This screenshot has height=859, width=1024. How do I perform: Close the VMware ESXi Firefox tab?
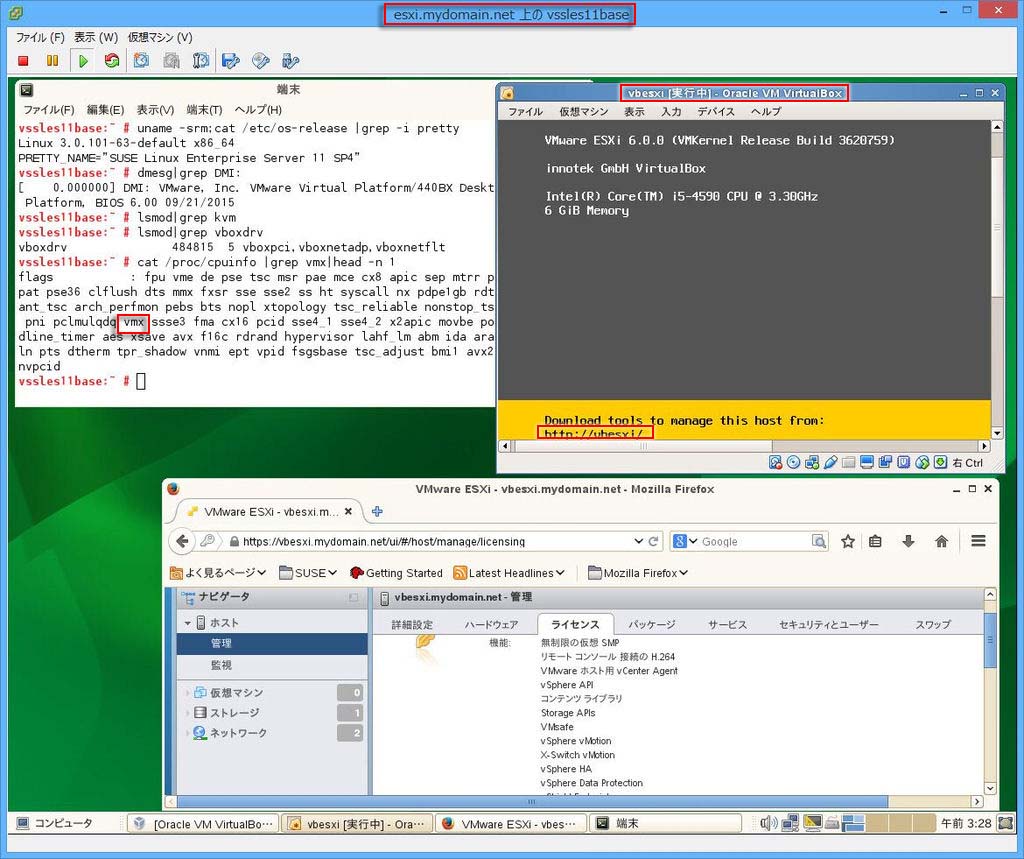pyautogui.click(x=348, y=511)
